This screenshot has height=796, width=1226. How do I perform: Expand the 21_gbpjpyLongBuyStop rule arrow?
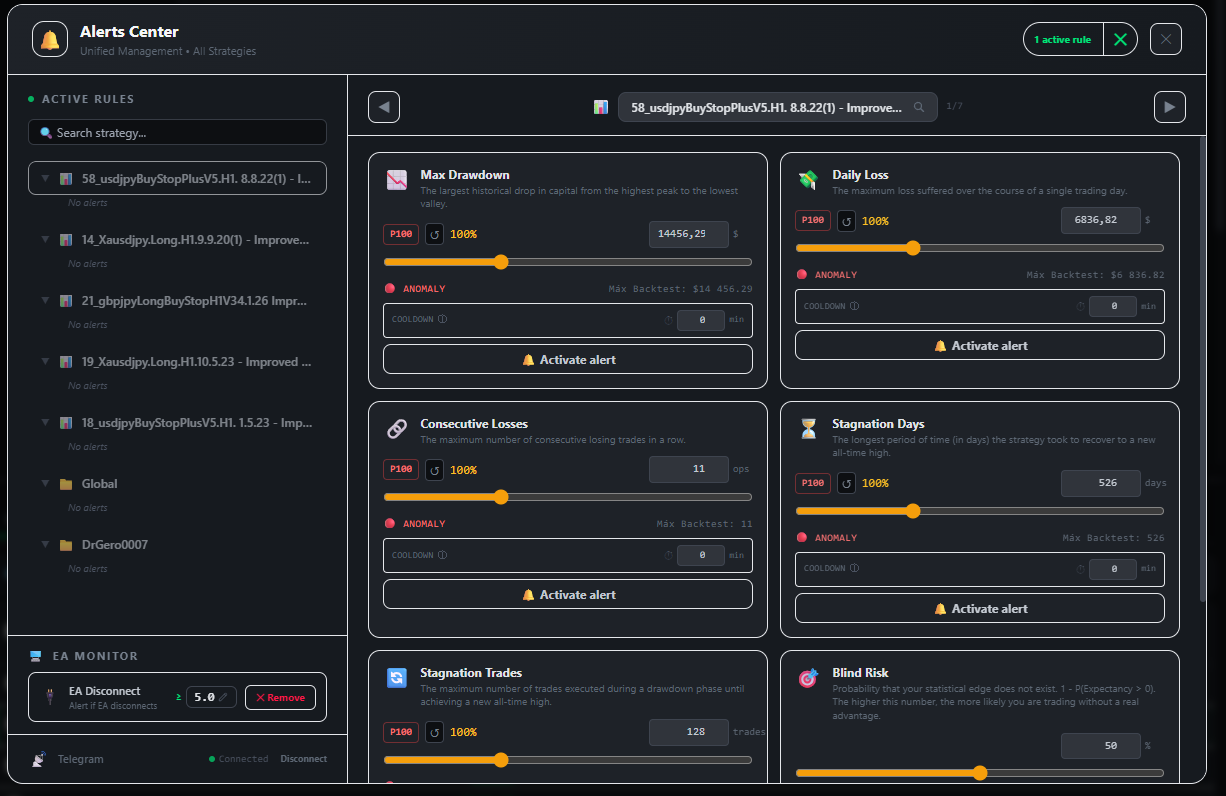pyautogui.click(x=45, y=301)
